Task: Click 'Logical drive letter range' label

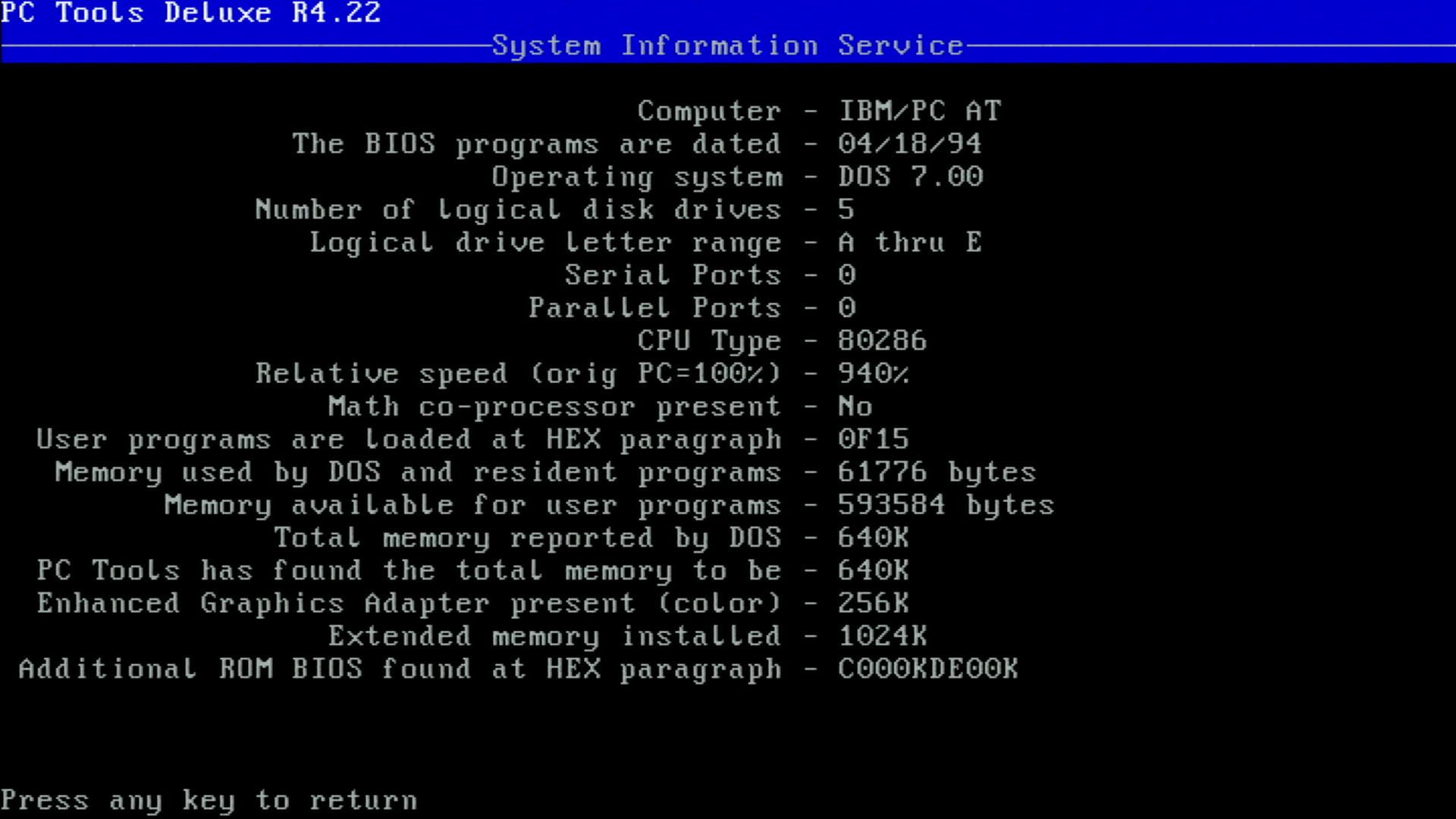Action: (546, 243)
